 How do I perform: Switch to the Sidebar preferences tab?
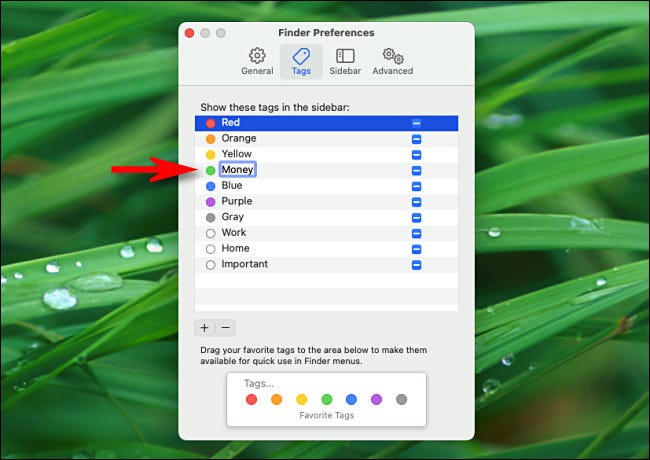point(345,61)
